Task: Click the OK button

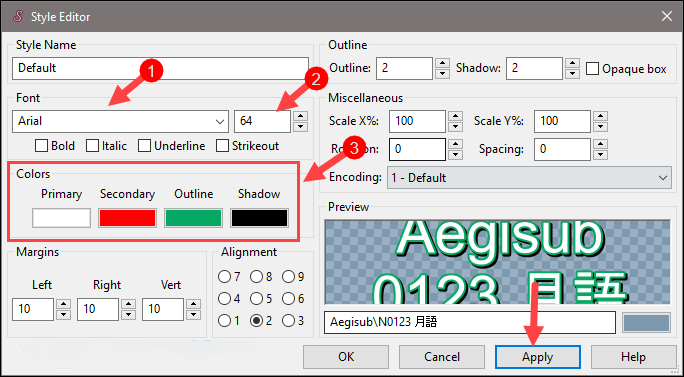Action: pyautogui.click(x=346, y=357)
